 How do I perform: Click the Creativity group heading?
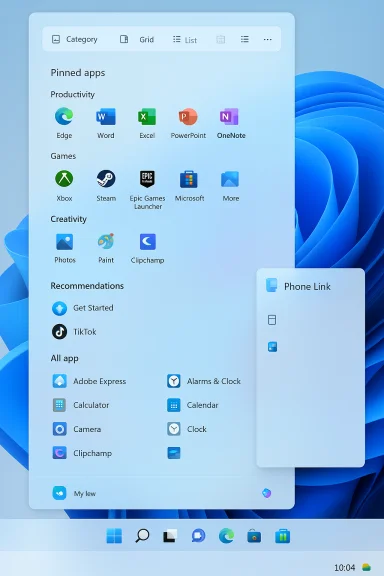click(x=68, y=219)
